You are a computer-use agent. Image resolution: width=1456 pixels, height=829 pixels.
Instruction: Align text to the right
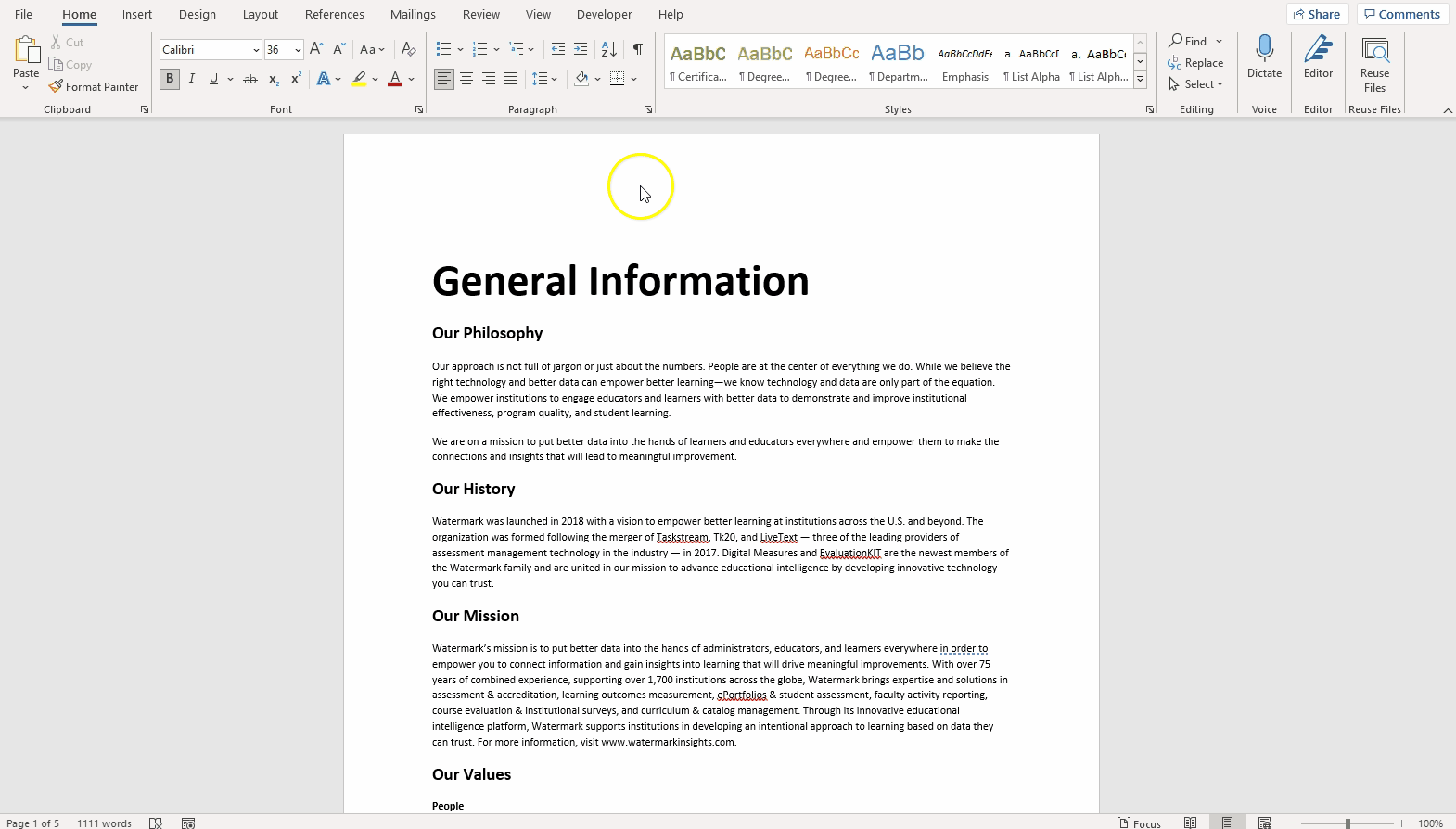tap(489, 80)
